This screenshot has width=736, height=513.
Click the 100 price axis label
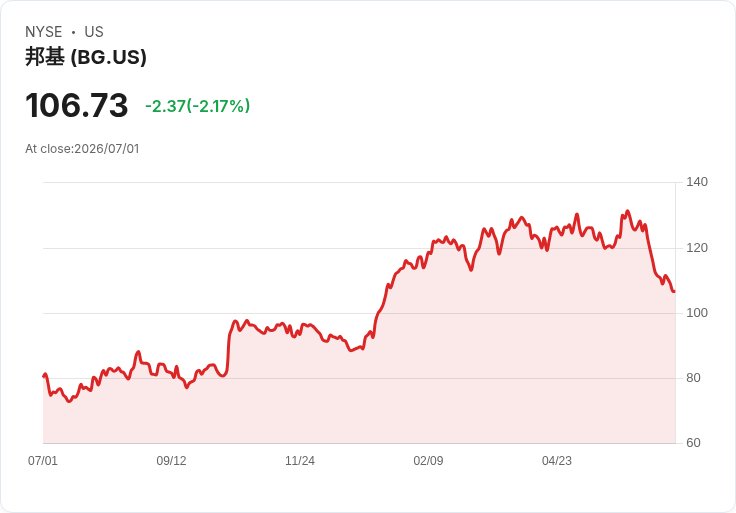[697, 313]
